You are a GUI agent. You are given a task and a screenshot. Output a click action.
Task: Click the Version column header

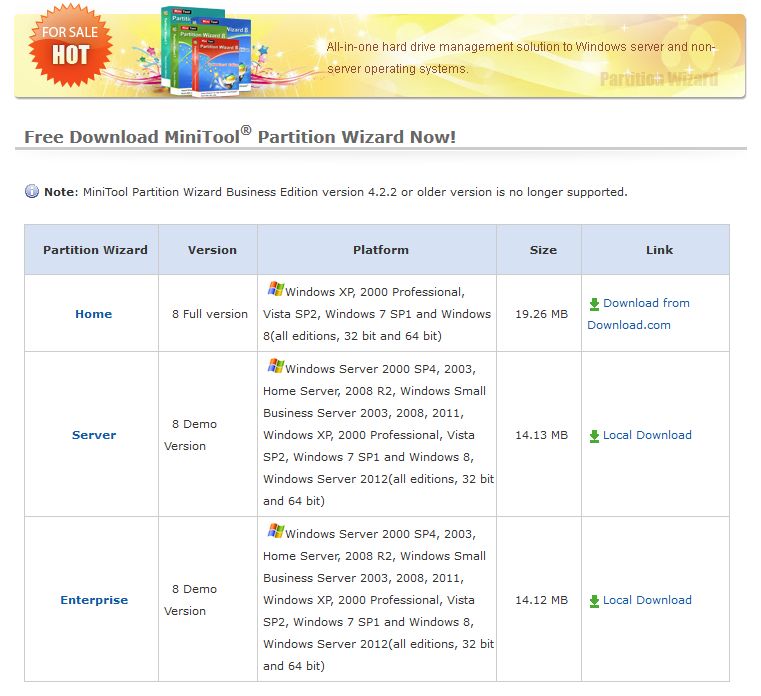[x=212, y=250]
